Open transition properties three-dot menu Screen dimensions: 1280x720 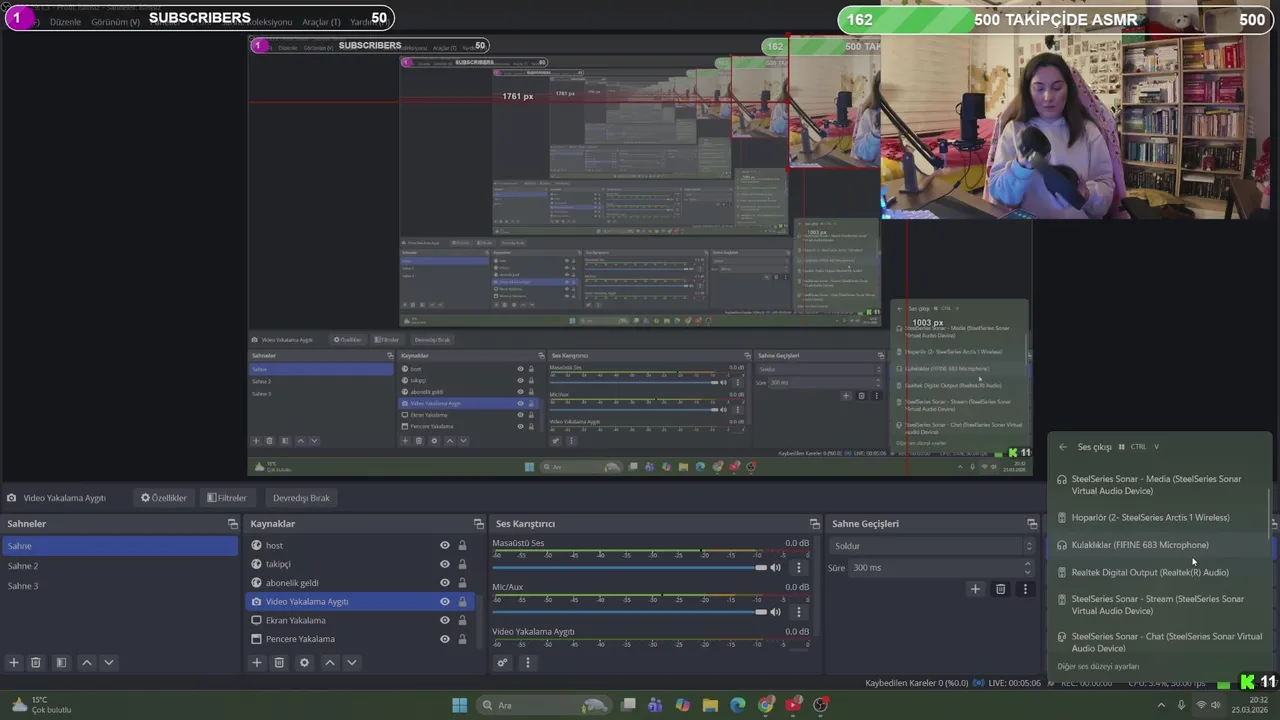coord(1025,589)
